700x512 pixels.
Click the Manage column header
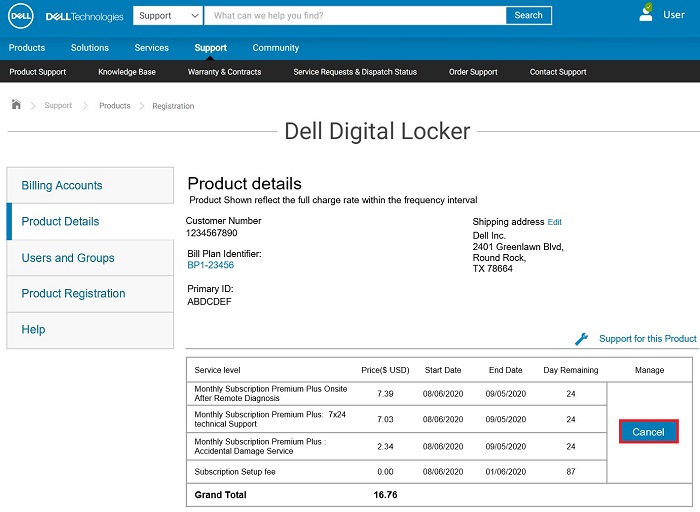(650, 370)
